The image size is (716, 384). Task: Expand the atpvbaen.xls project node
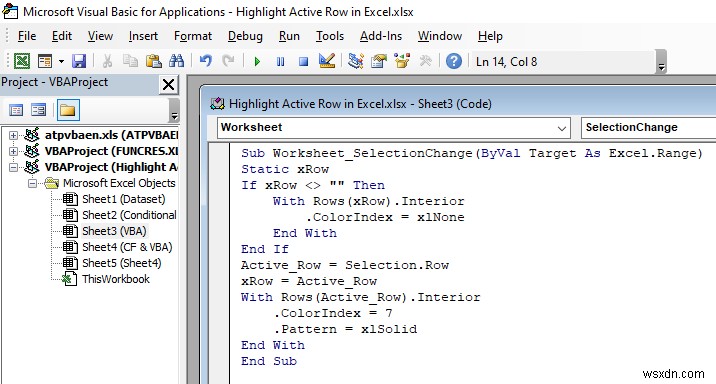click(x=13, y=135)
